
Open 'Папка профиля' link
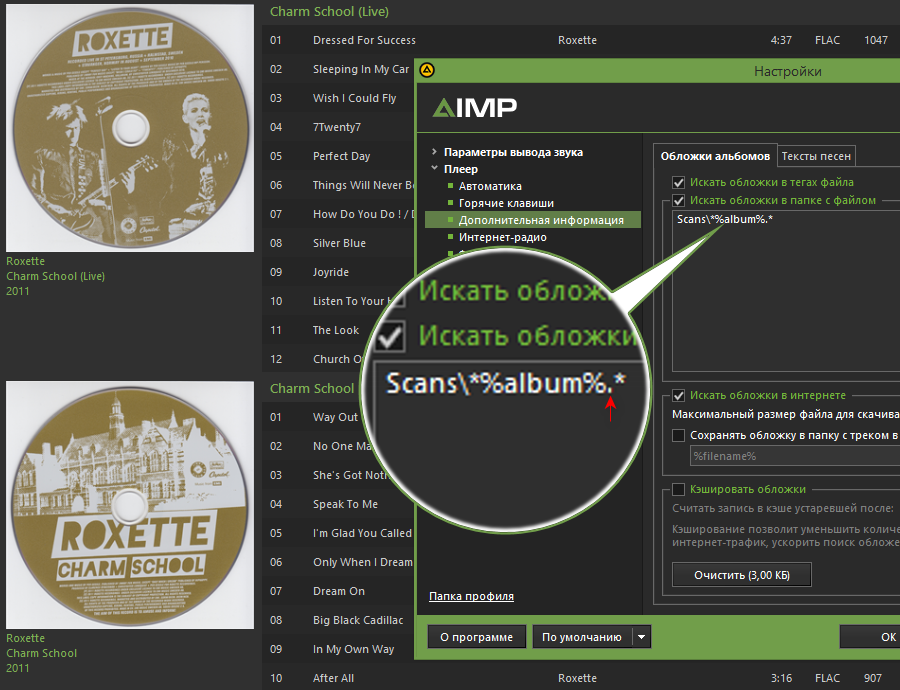[x=471, y=596]
